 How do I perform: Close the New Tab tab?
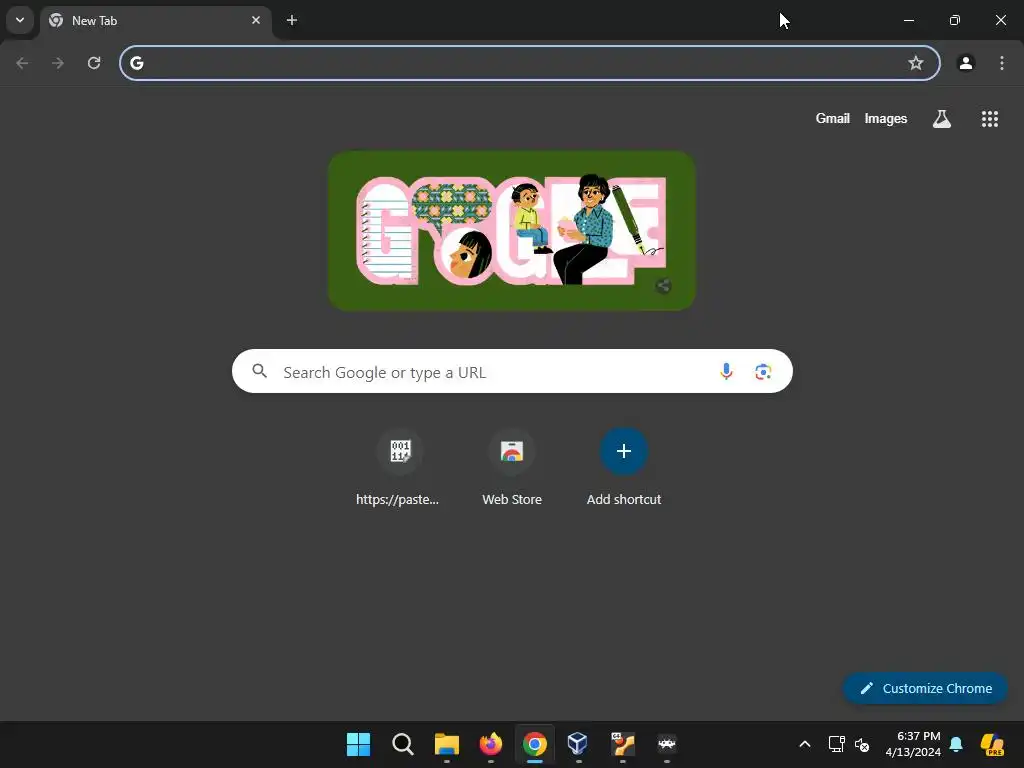point(256,20)
